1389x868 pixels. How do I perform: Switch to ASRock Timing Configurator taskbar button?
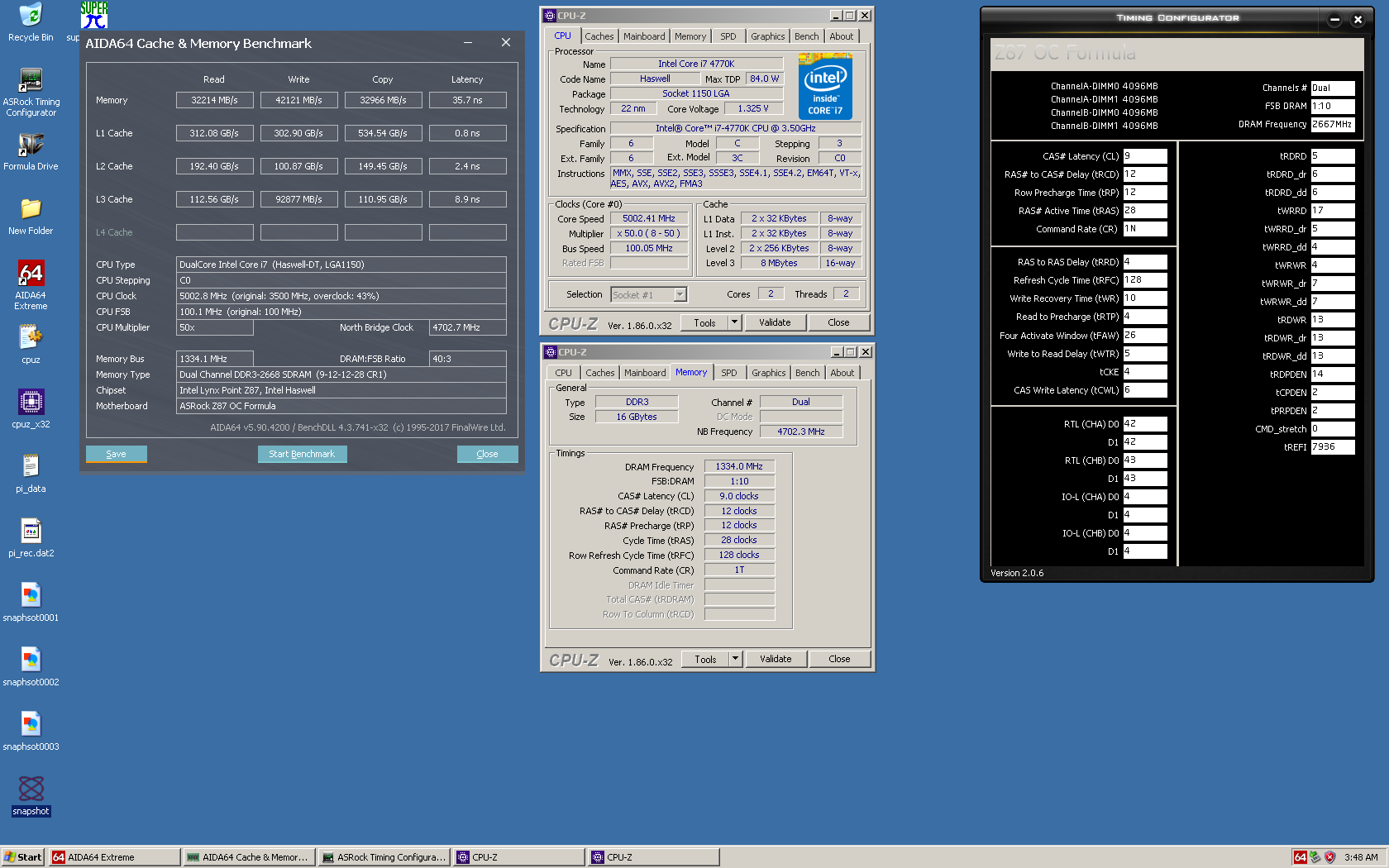click(x=385, y=857)
